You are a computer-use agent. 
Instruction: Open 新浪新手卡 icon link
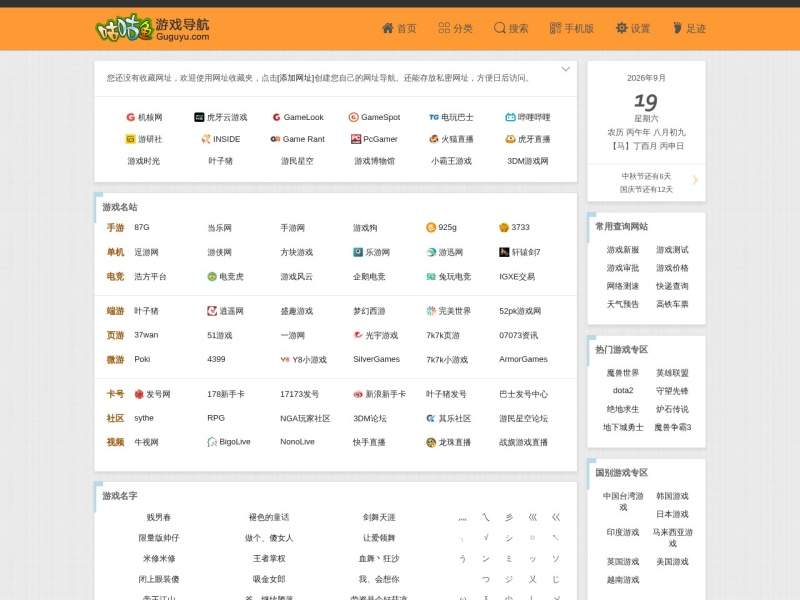(380, 394)
